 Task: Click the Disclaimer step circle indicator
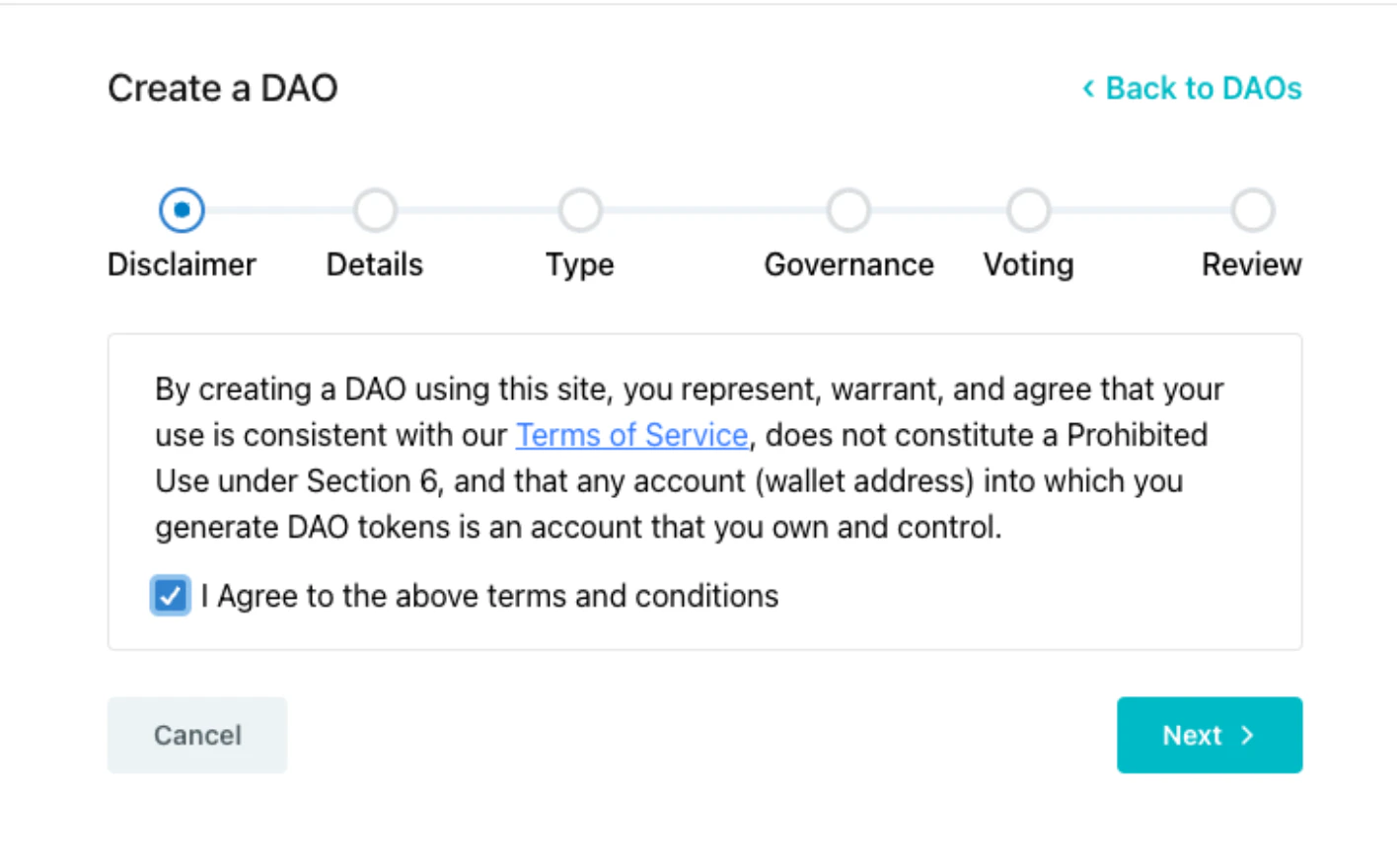point(182,210)
